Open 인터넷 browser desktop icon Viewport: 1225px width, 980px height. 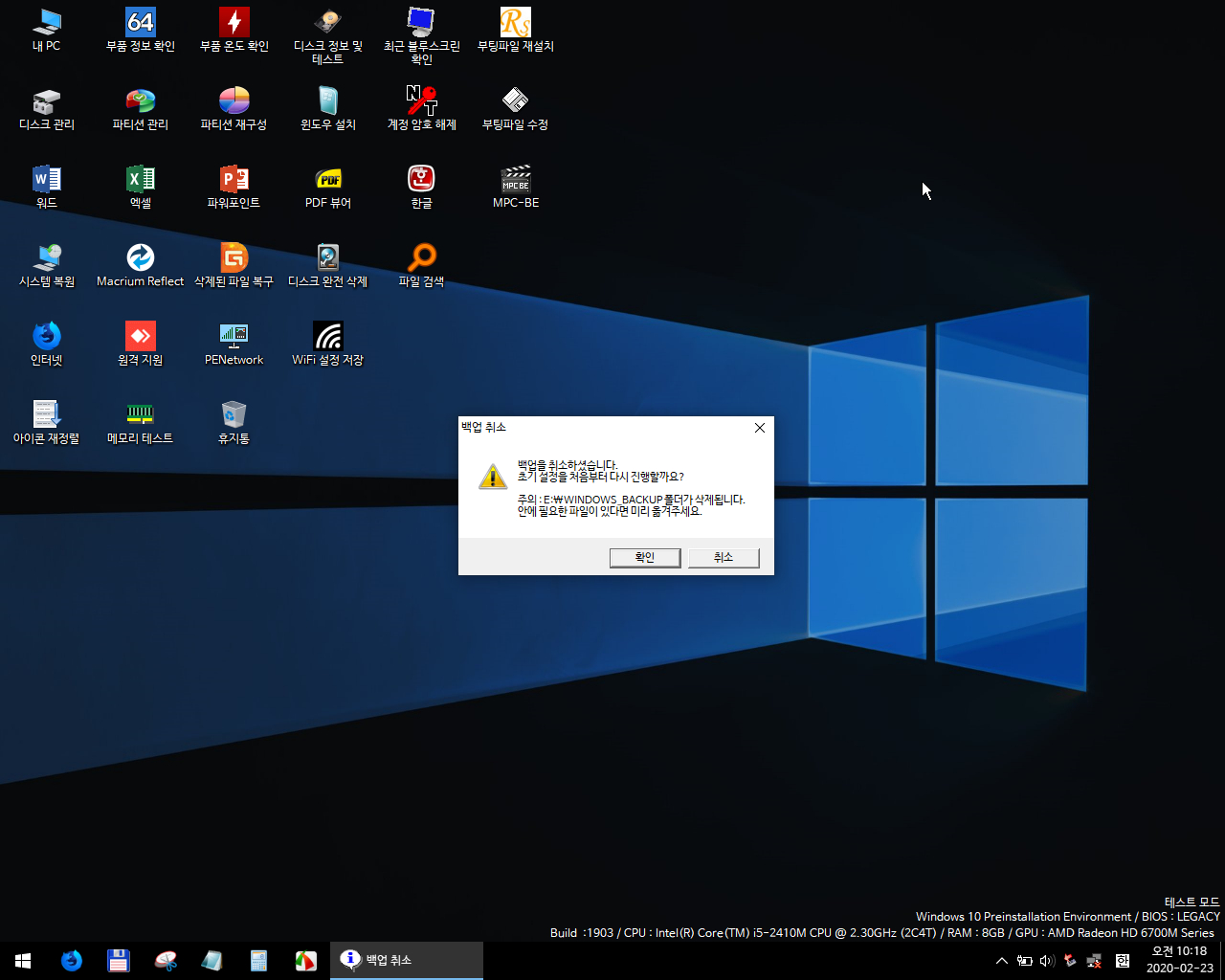pos(46,345)
